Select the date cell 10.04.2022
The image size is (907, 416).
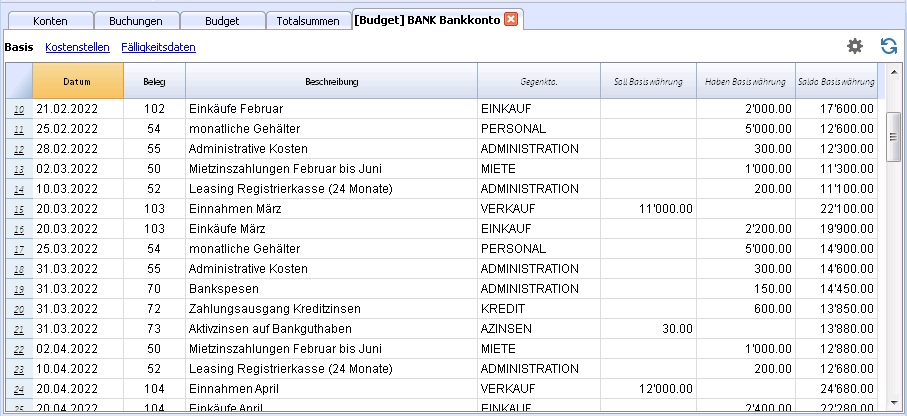pyautogui.click(x=78, y=369)
